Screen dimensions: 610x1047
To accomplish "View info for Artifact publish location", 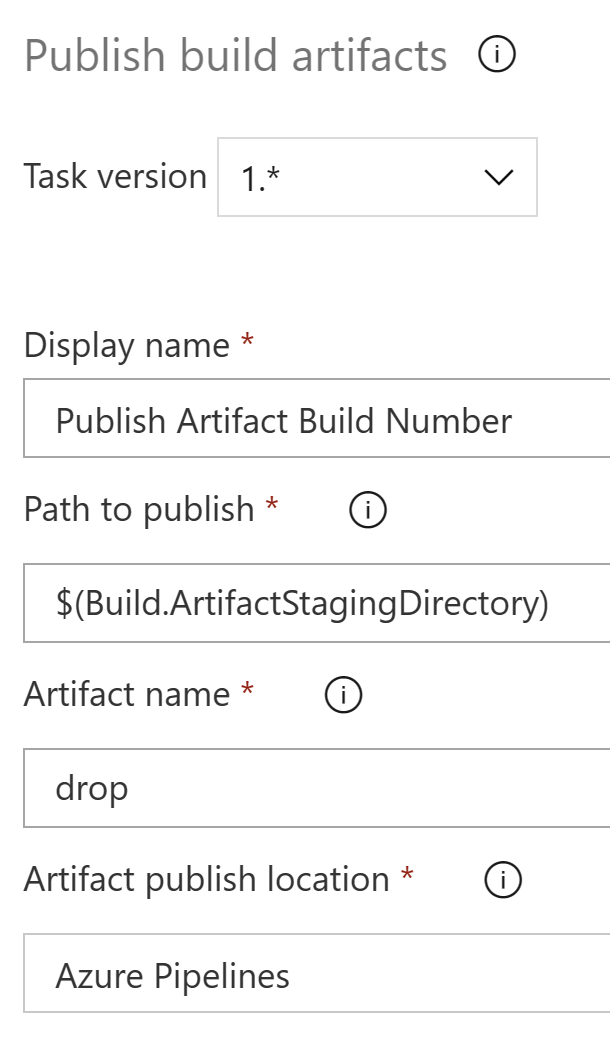I will 503,879.
